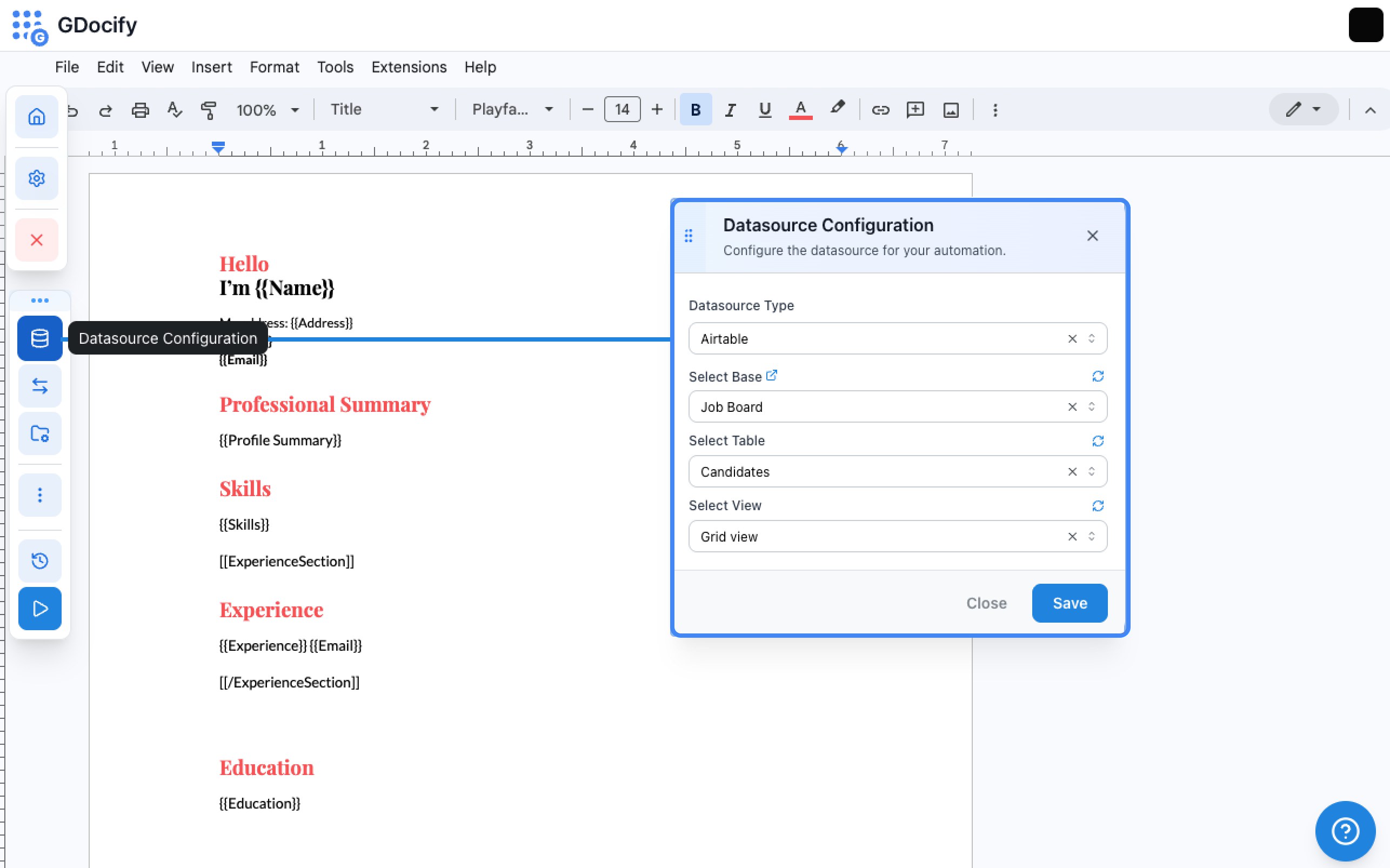Click the home icon in sidebar

coord(37,117)
